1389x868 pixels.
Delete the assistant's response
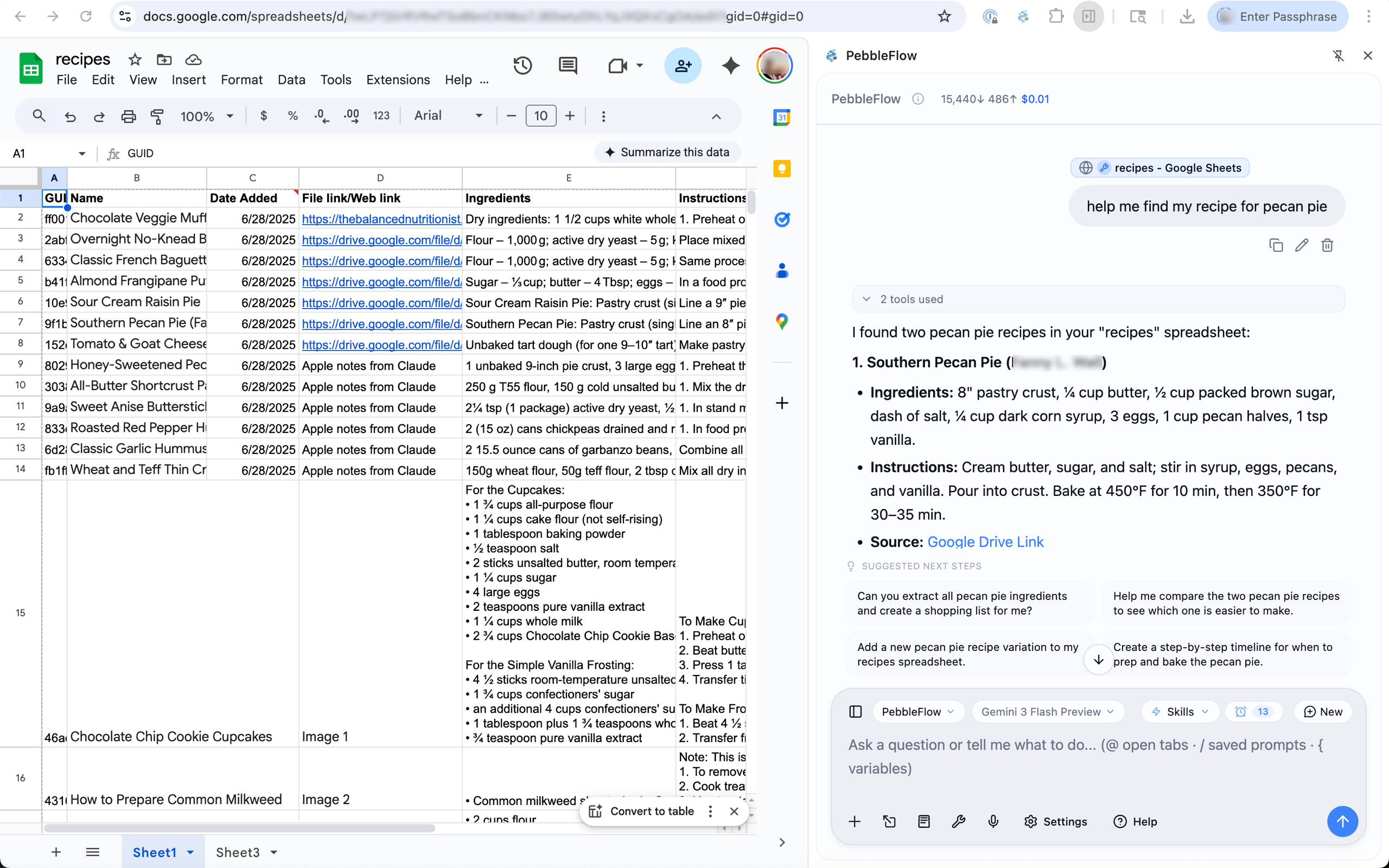pyautogui.click(x=1327, y=245)
